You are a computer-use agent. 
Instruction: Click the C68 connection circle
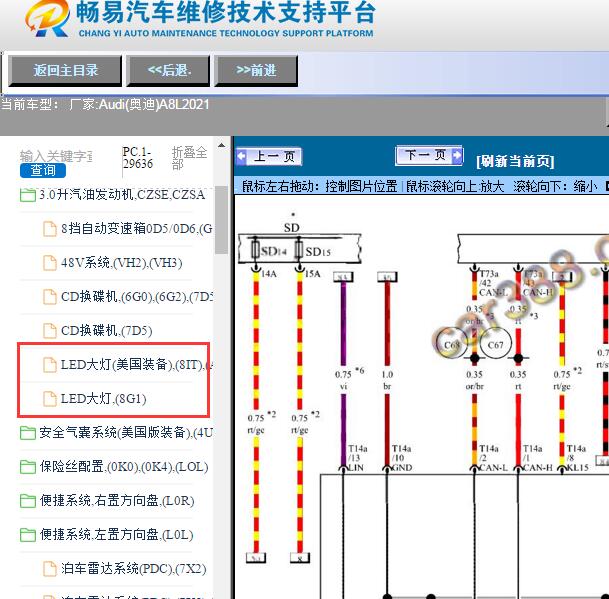coord(451,344)
